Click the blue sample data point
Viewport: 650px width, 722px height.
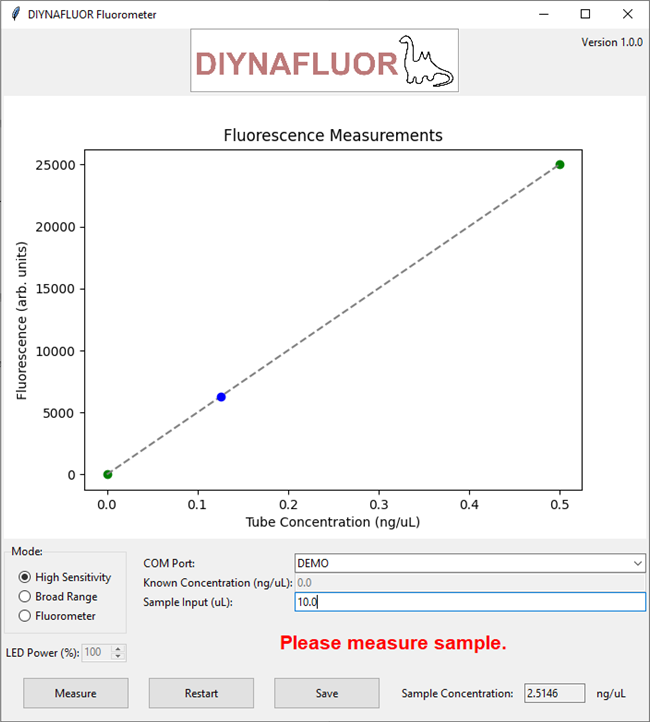pos(221,397)
